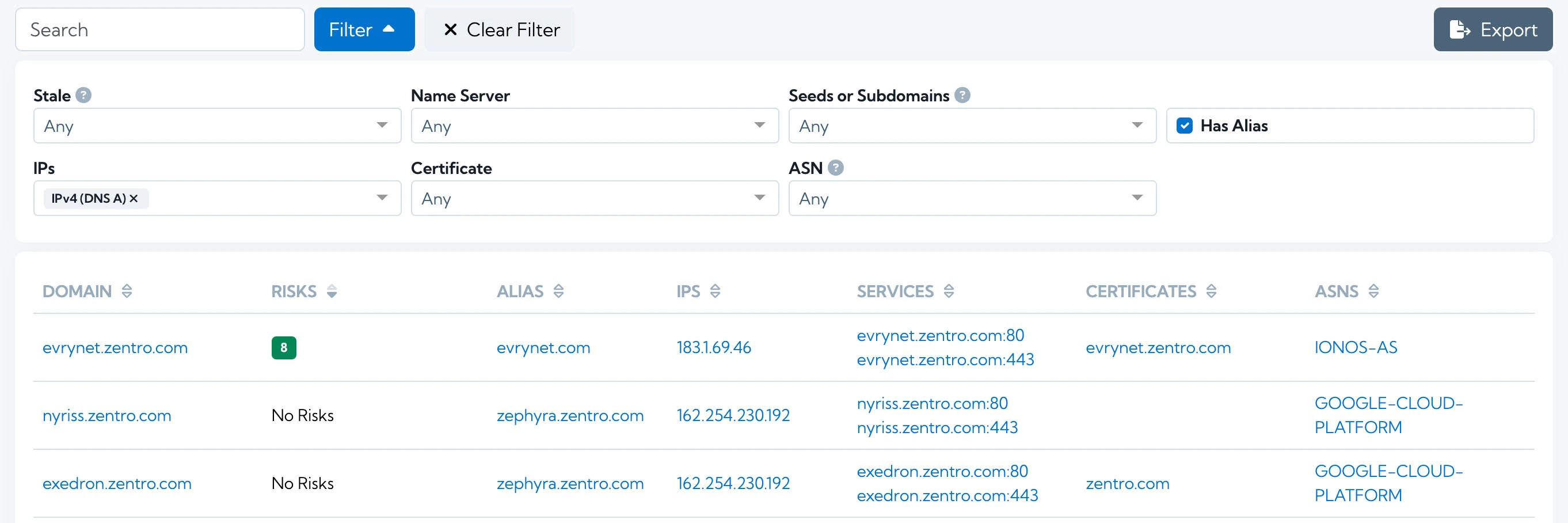1568x523 pixels.
Task: Open GOOGLE-CLOUD-PLATFORM ASN in exedron row
Action: [1388, 483]
